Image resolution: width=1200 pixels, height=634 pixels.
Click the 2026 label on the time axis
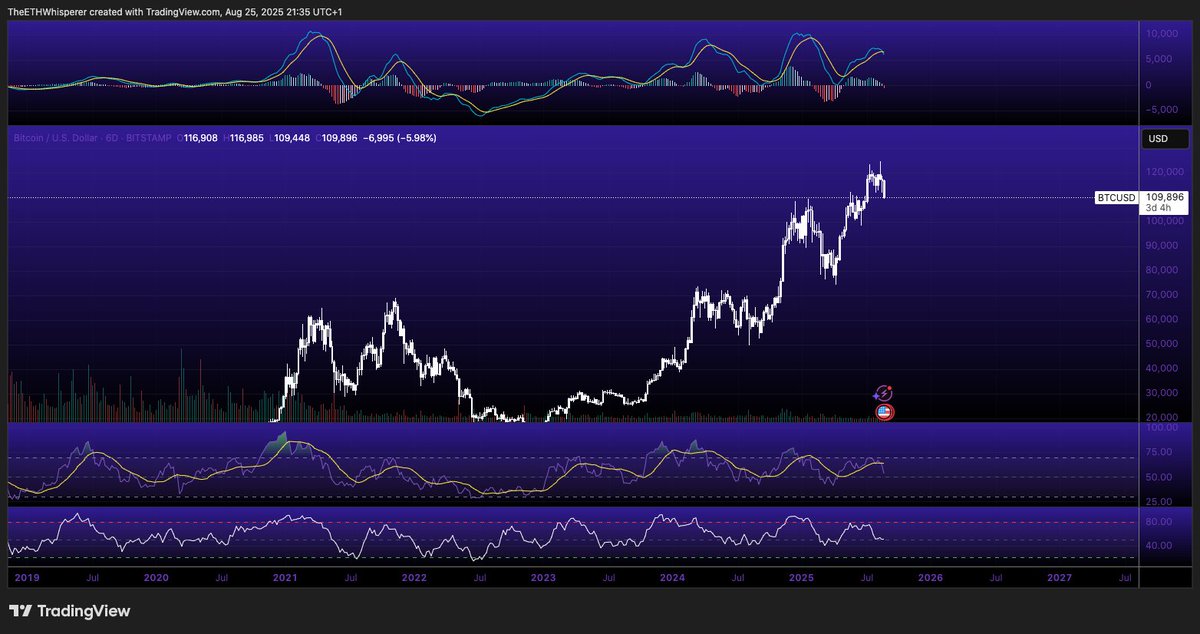click(x=930, y=578)
